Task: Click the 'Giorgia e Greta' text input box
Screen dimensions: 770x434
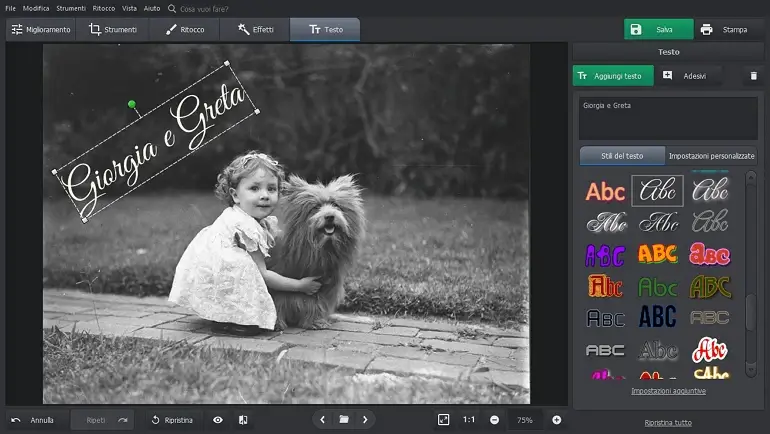Action: pos(668,118)
